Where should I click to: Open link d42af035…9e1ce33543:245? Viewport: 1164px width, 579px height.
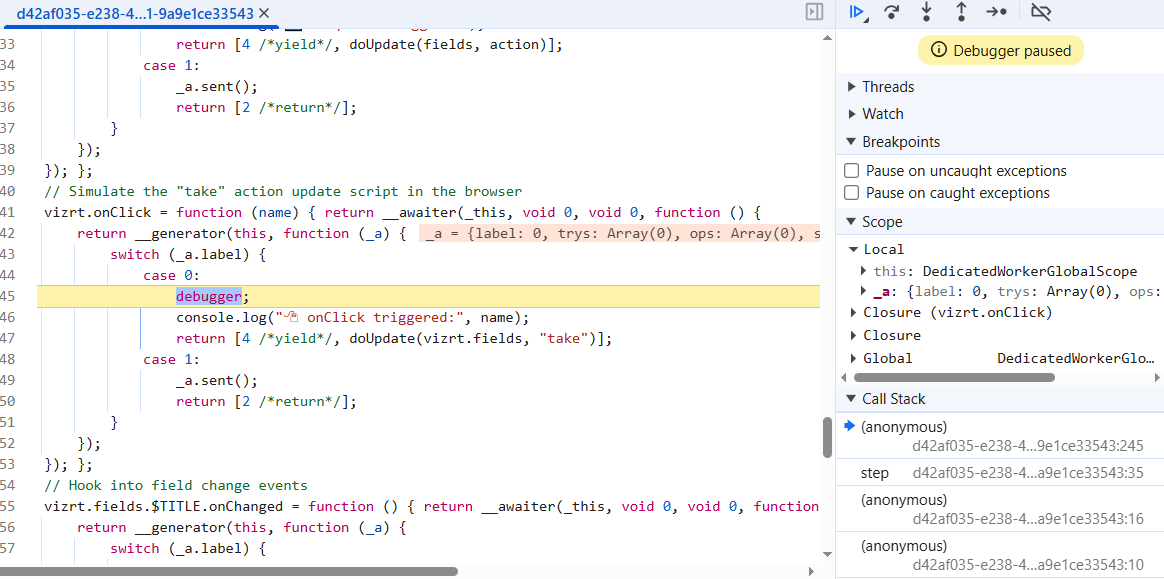click(x=1027, y=446)
